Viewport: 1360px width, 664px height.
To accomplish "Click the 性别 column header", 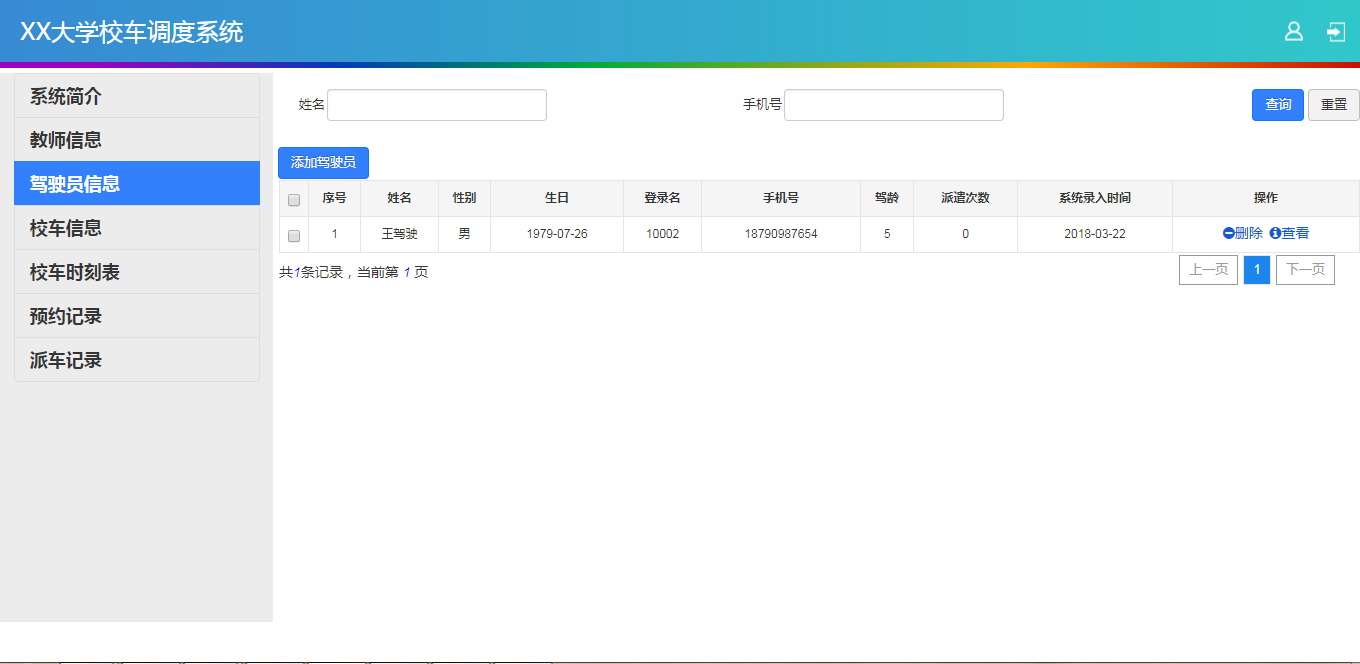I will 464,198.
